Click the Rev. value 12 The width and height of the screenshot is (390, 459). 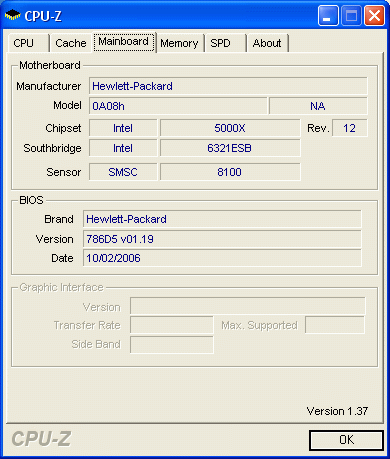[x=350, y=128]
